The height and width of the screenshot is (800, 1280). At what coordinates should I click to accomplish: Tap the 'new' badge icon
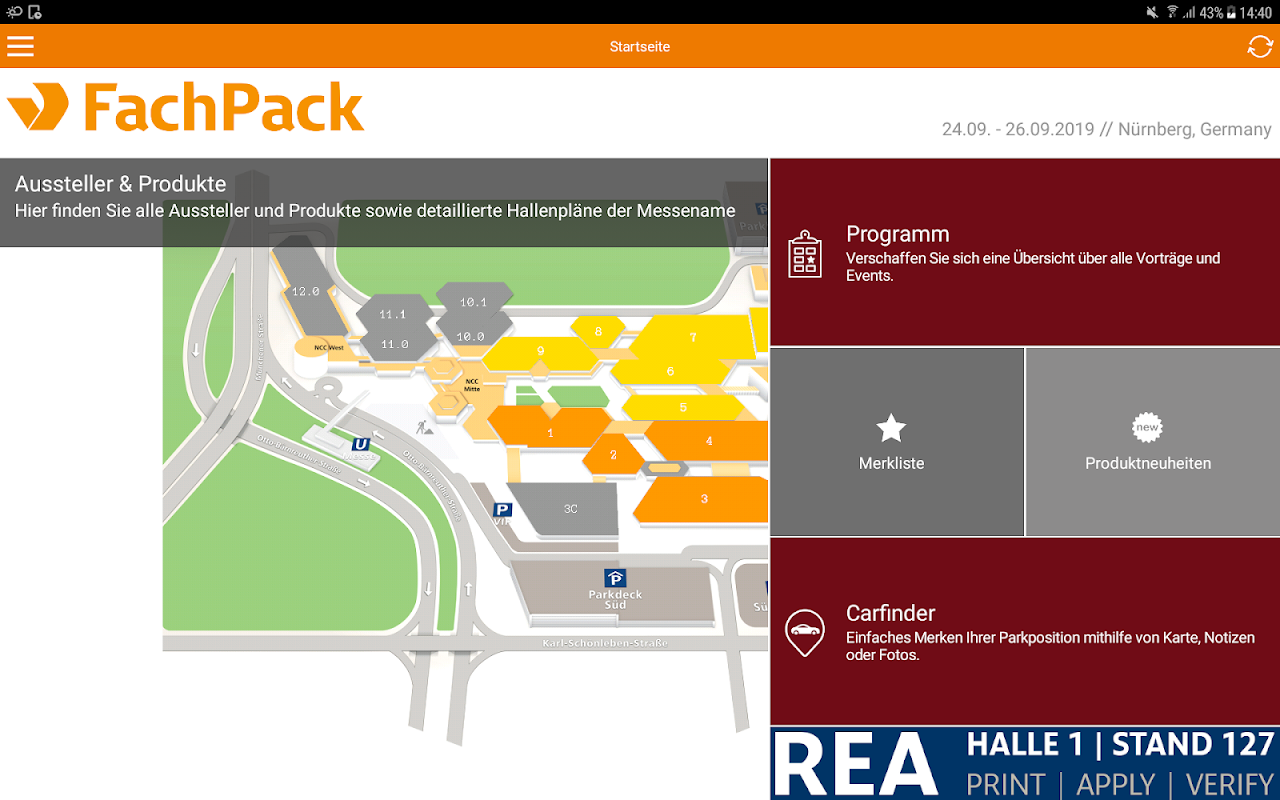1148,428
